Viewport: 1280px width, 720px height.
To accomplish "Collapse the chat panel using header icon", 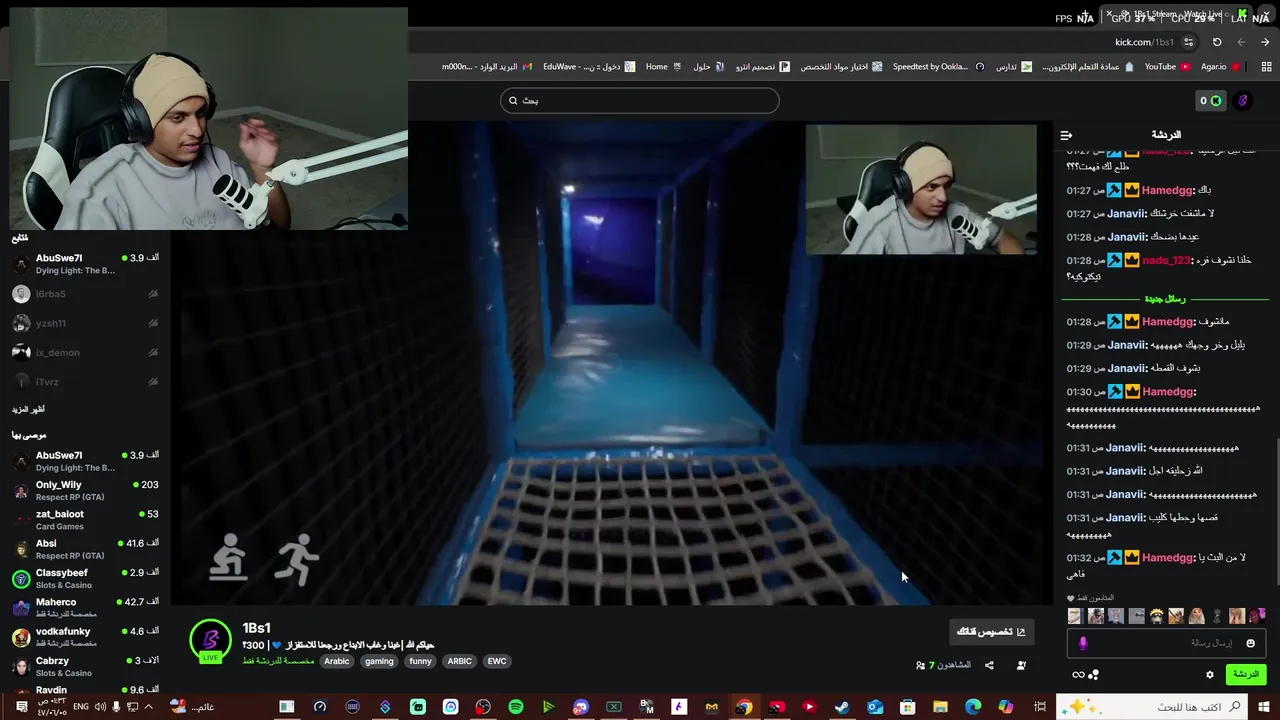I will (1066, 135).
